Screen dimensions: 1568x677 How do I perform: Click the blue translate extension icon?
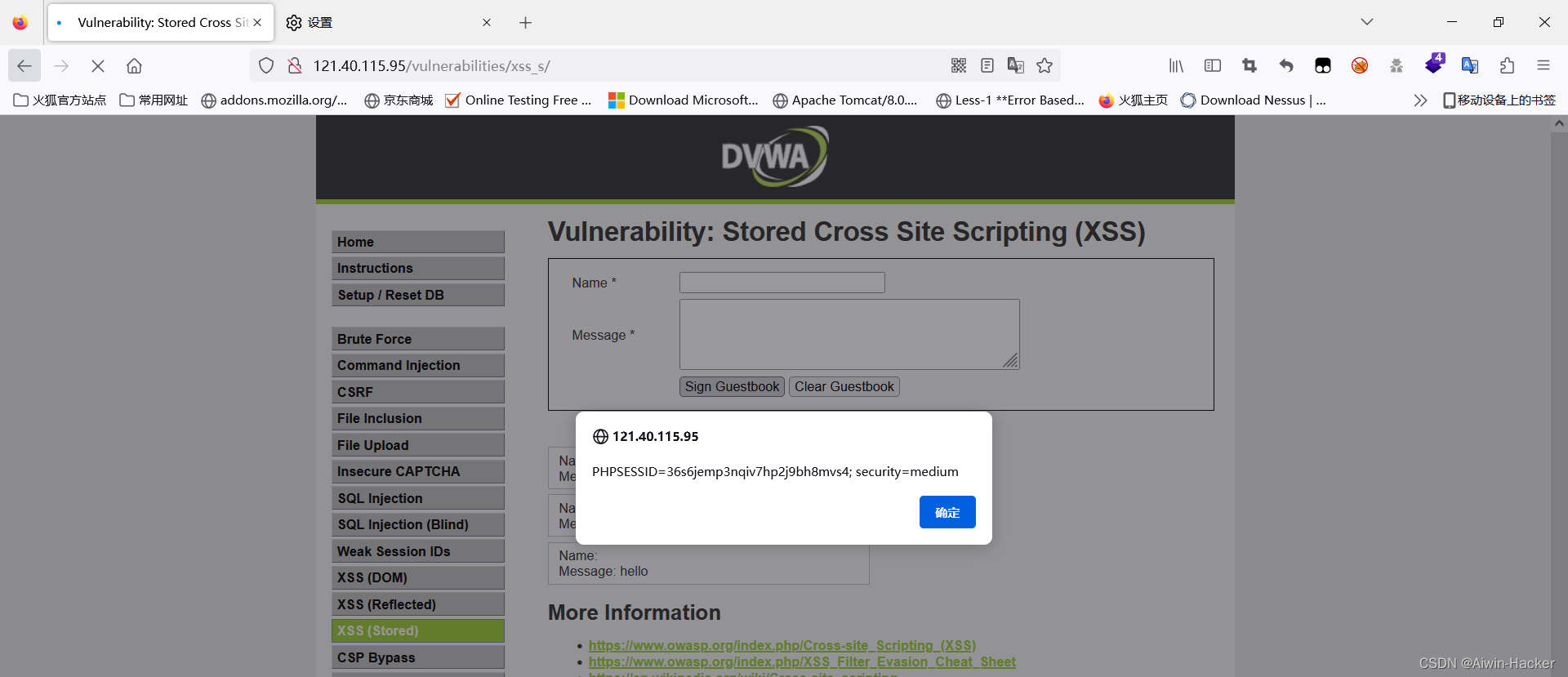[x=1470, y=65]
